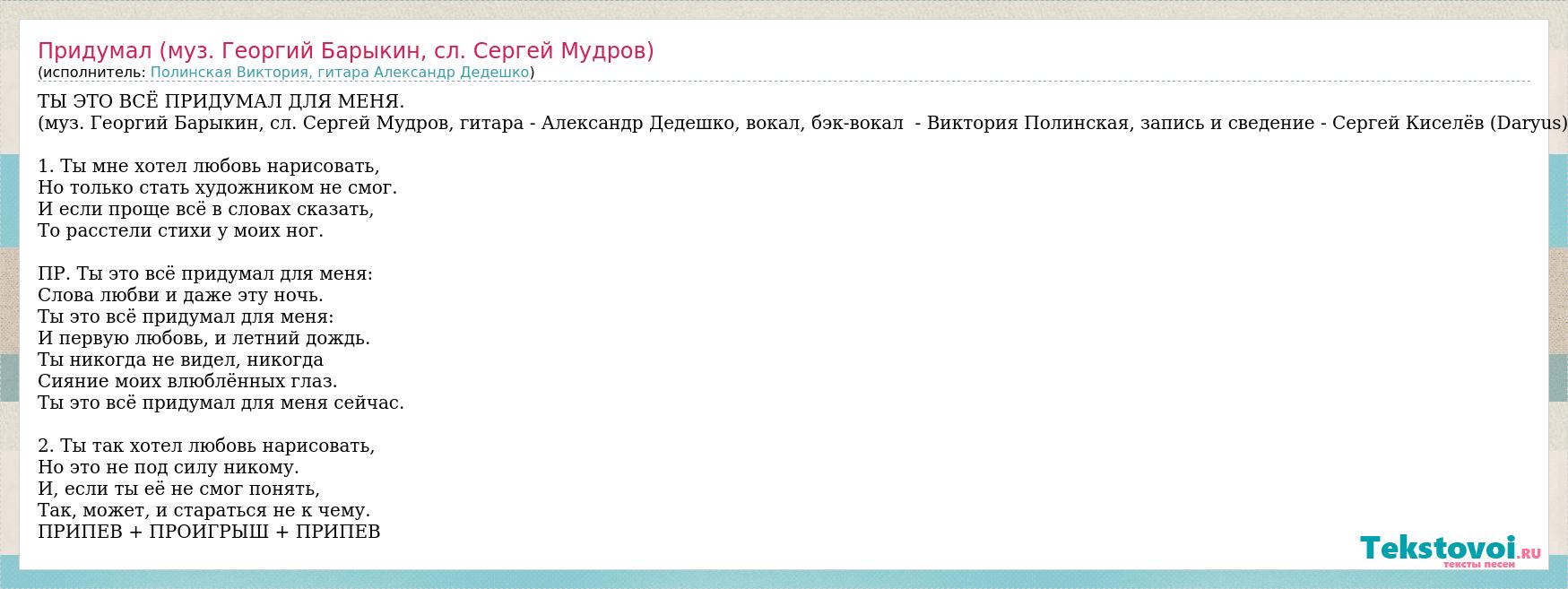Click the line '1. Ты мне хотел любовь нарисовать,'

click(x=209, y=166)
